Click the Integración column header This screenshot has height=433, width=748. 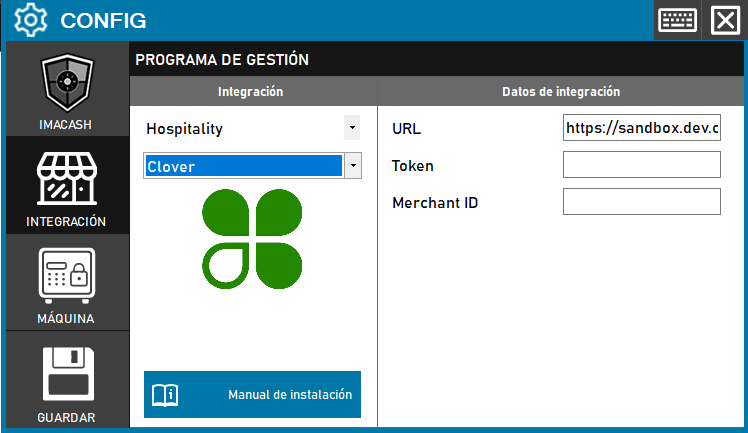tap(251, 91)
